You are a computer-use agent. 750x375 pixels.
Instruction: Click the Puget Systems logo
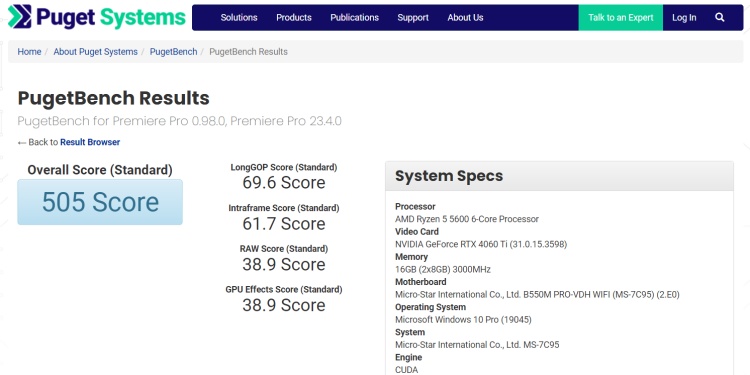pyautogui.click(x=97, y=17)
